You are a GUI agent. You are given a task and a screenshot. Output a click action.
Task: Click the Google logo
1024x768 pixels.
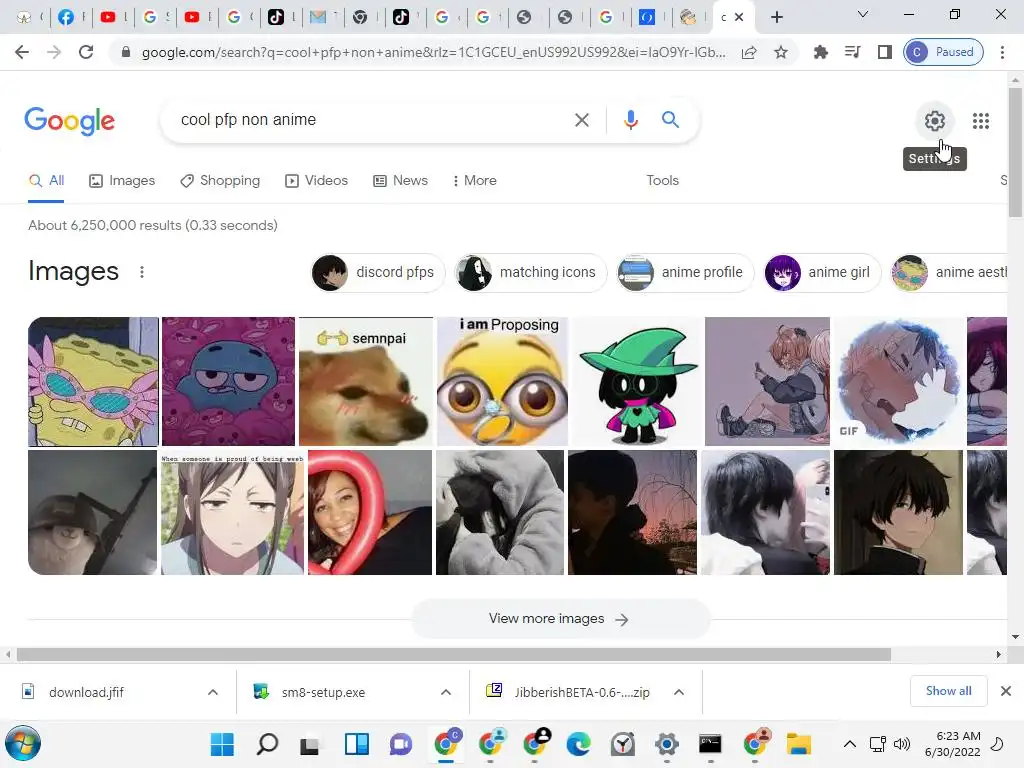point(69,121)
